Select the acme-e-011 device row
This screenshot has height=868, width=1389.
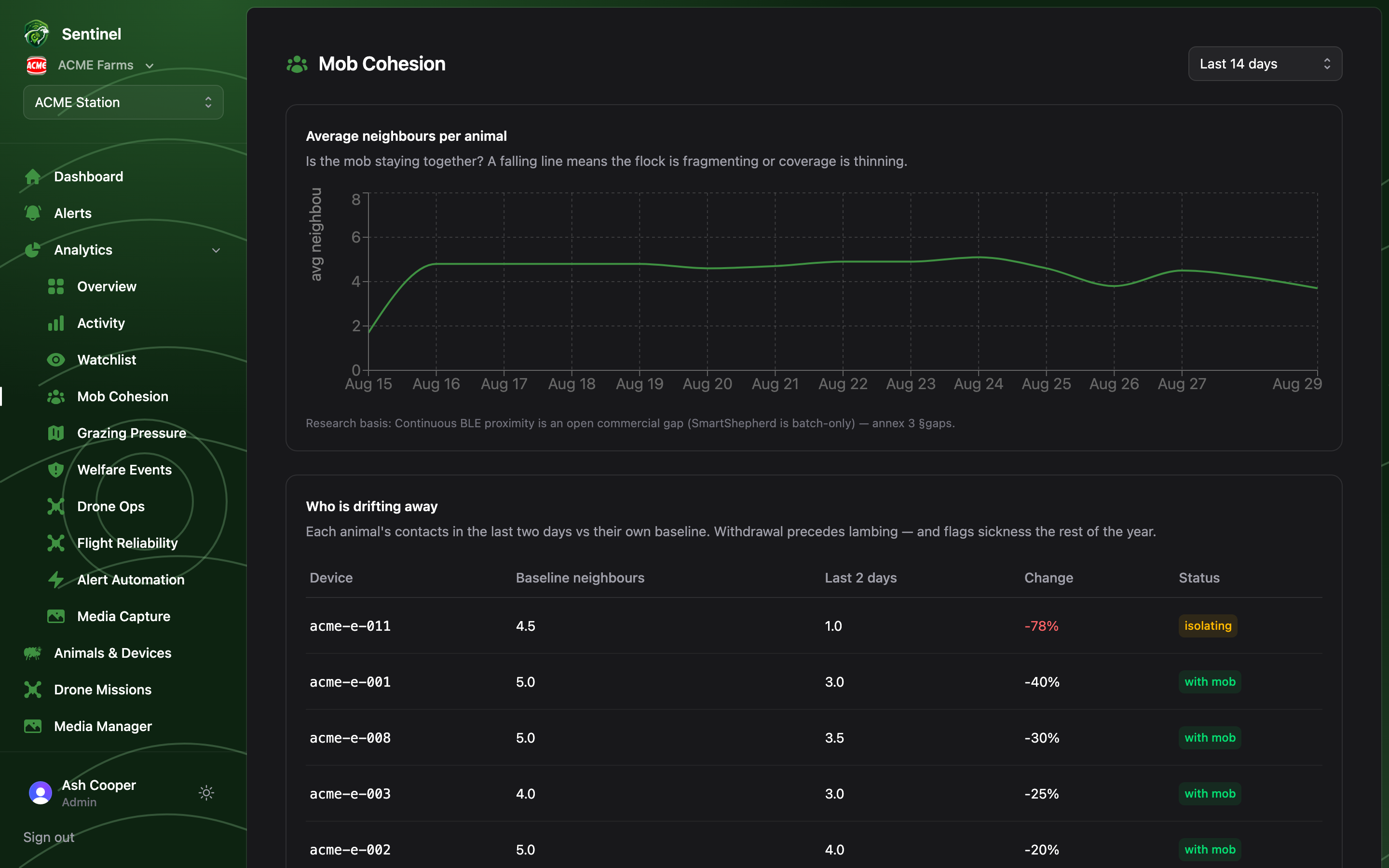pos(814,626)
